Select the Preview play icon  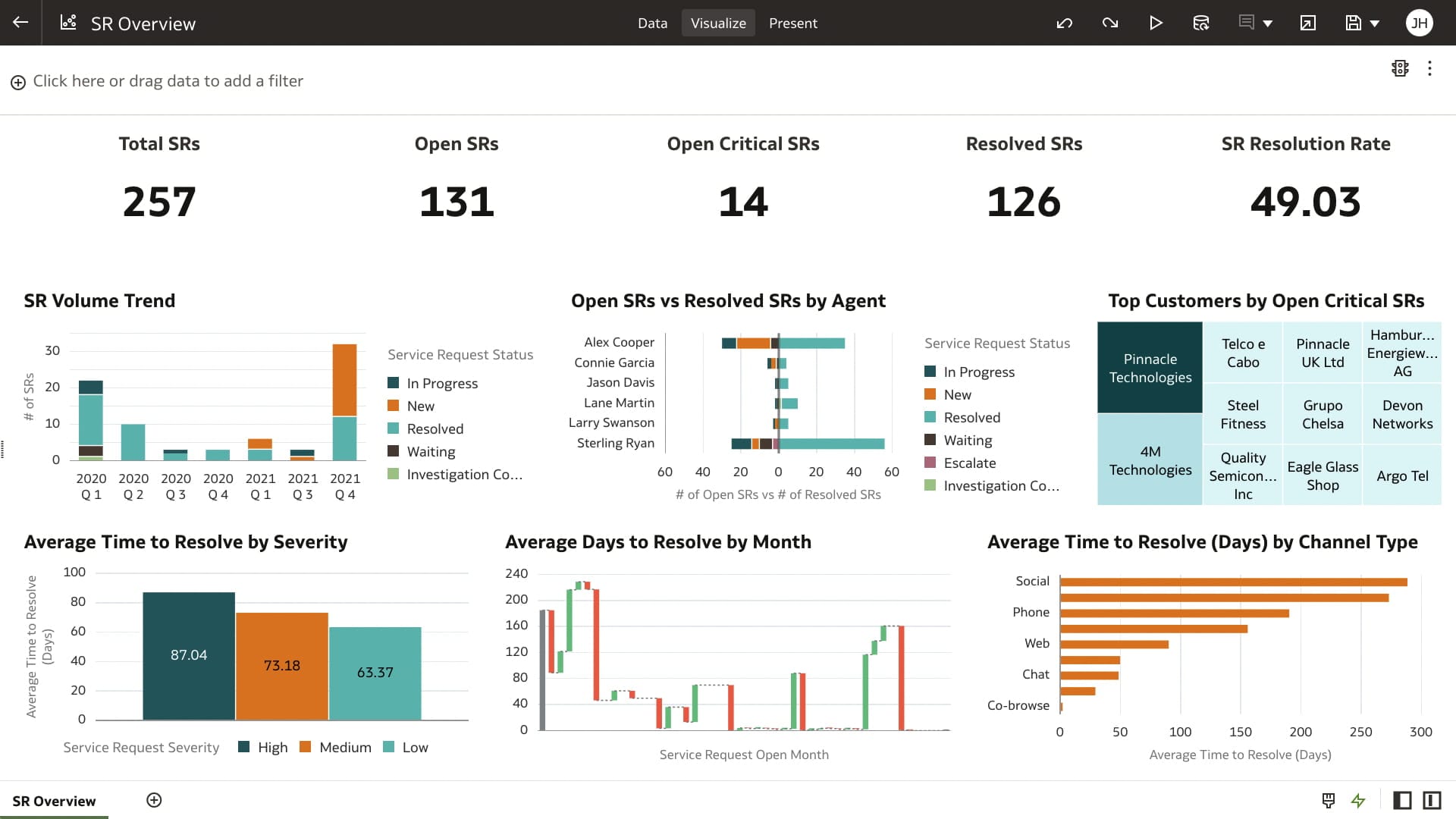[x=1156, y=23]
